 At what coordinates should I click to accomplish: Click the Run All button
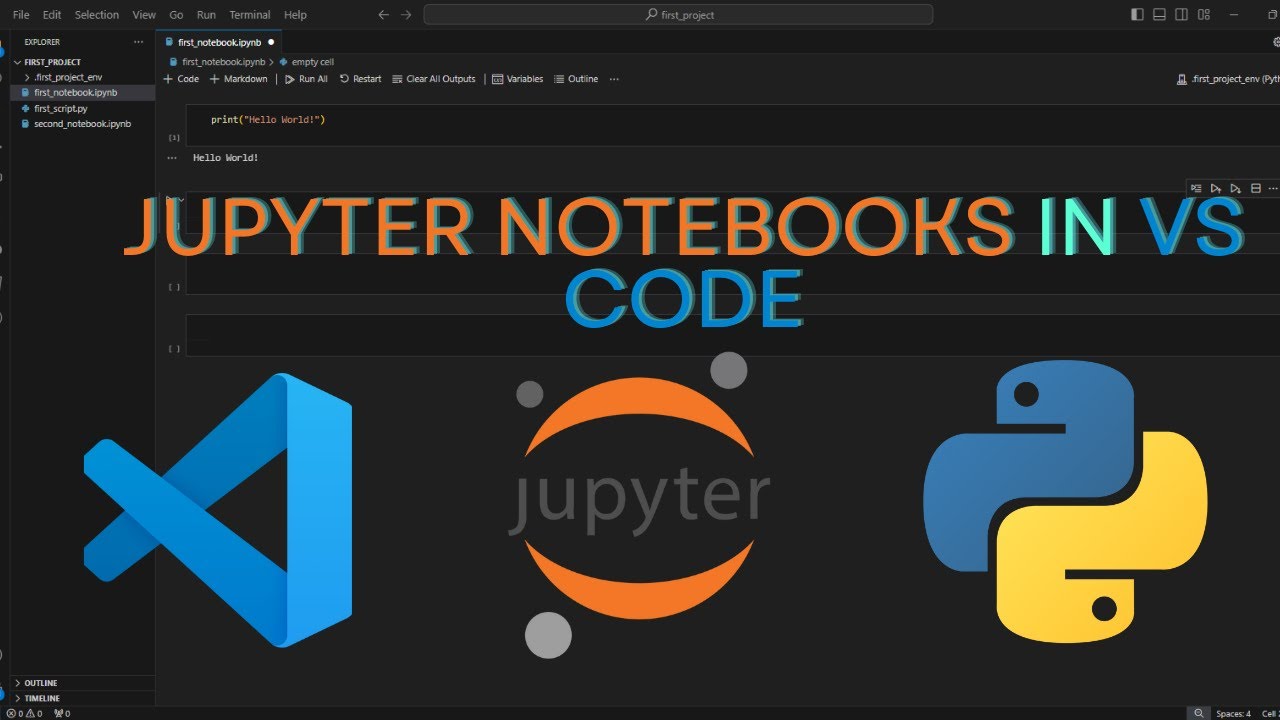306,79
